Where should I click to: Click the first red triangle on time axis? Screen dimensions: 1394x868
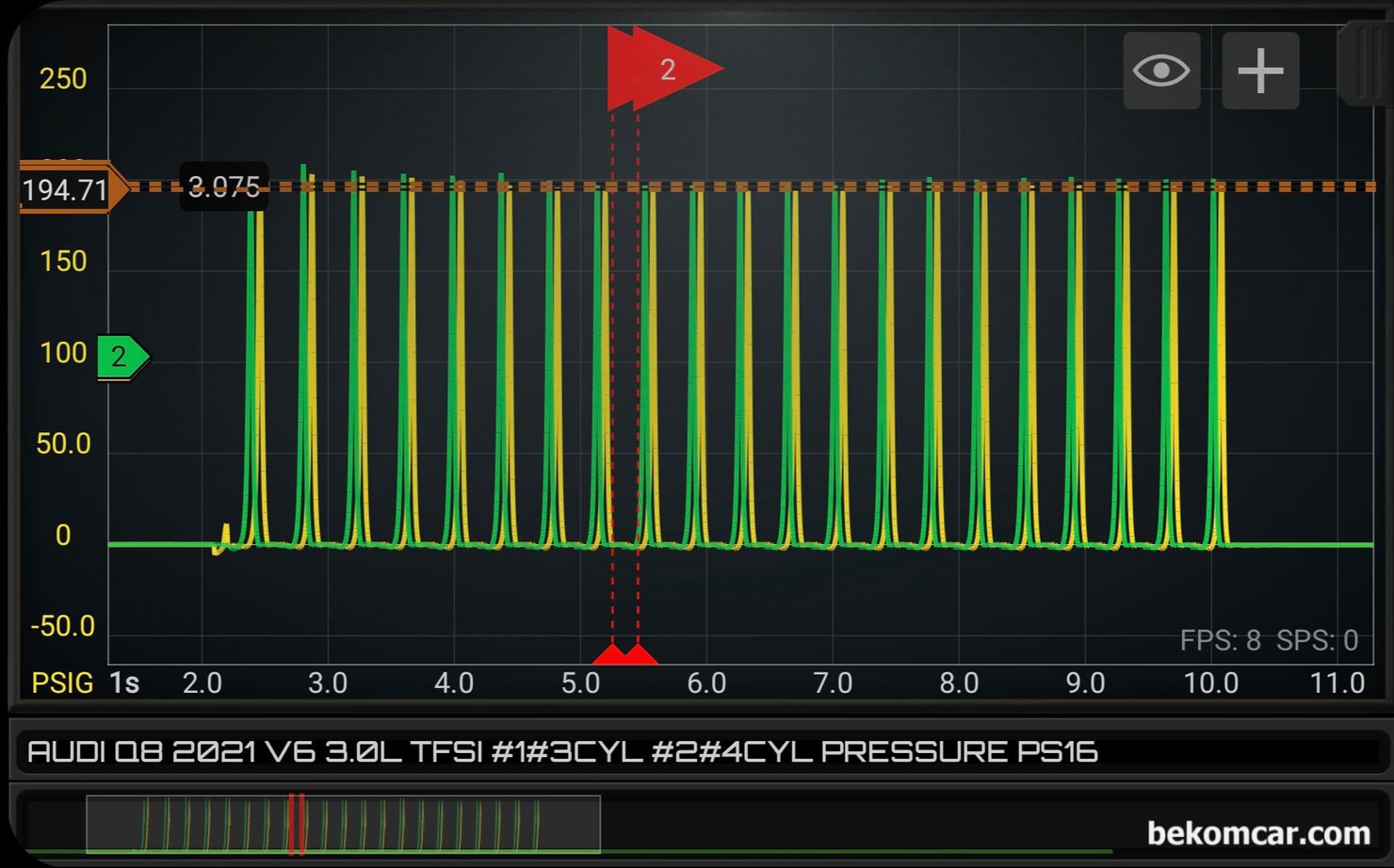[612, 654]
